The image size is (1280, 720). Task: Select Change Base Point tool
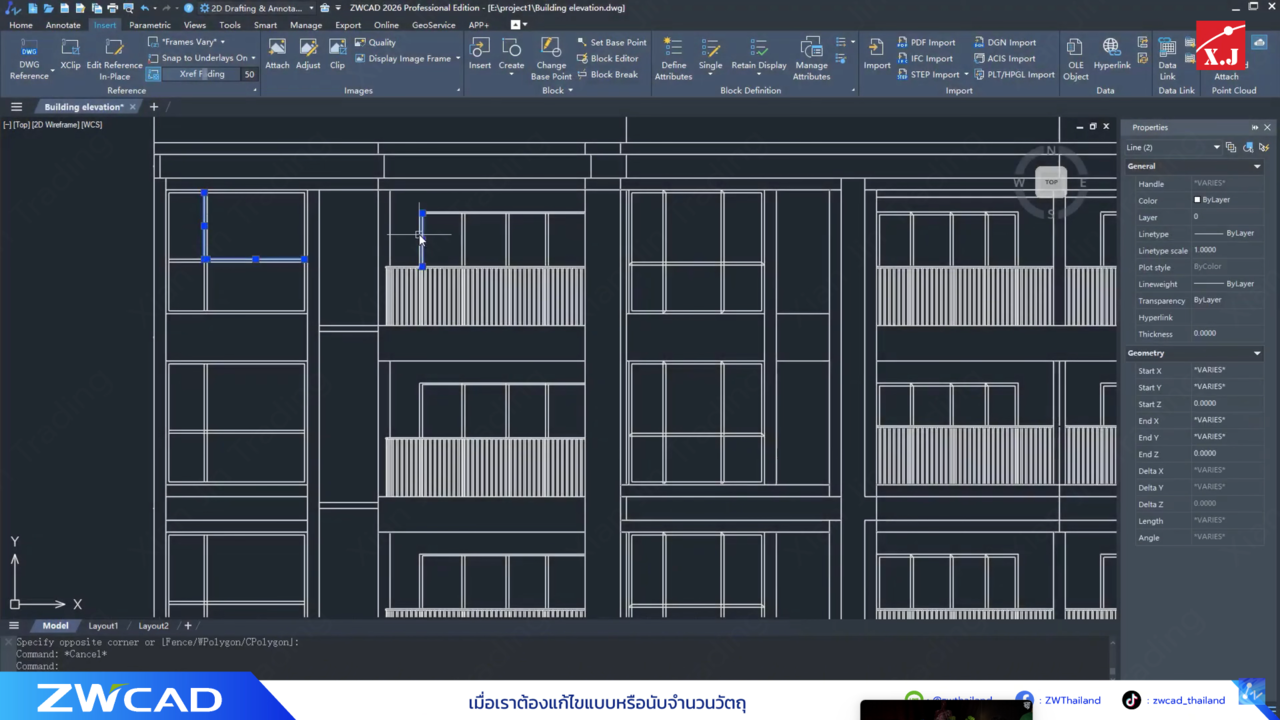click(x=551, y=59)
